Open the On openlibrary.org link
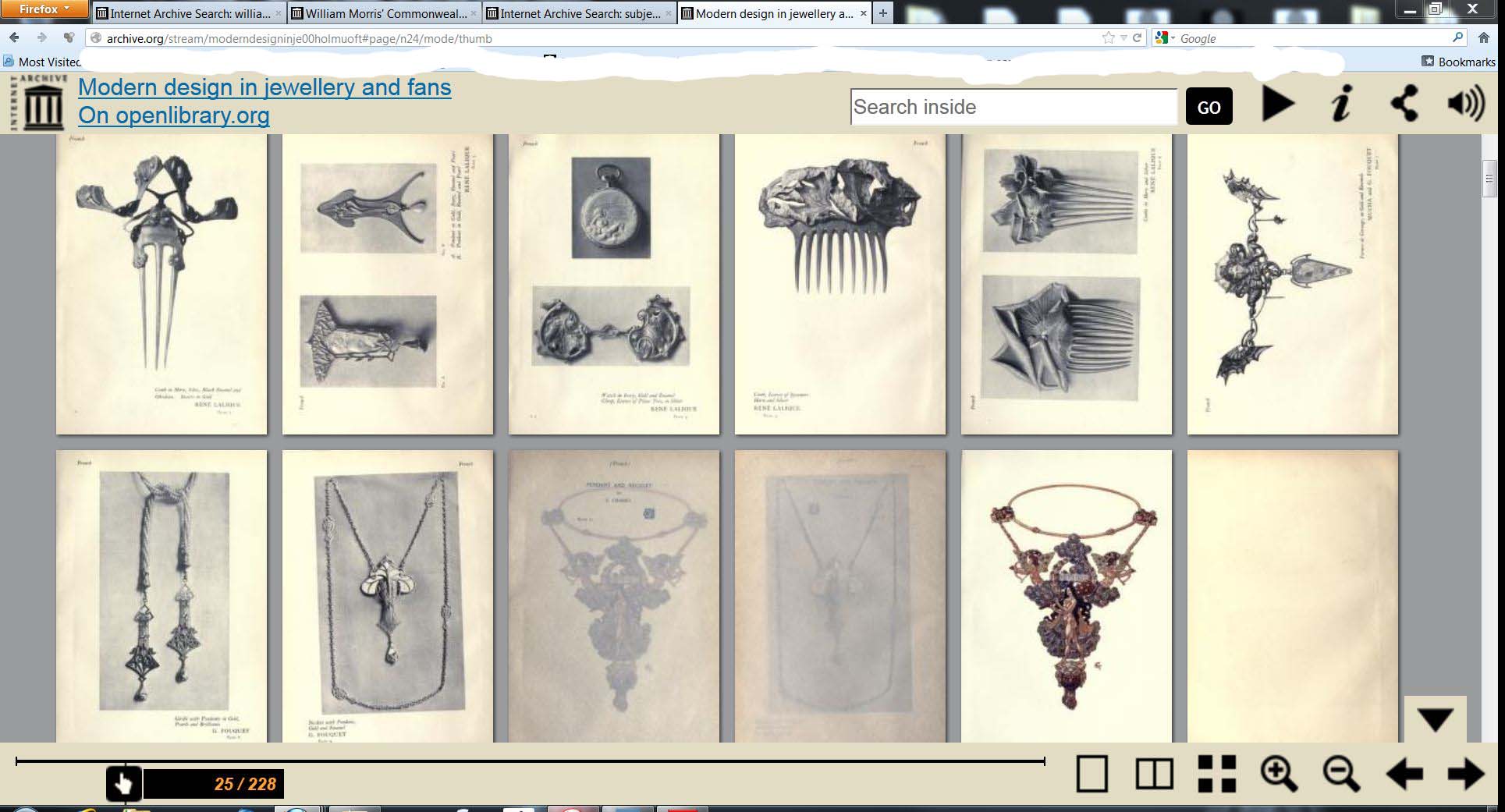 pyautogui.click(x=174, y=115)
